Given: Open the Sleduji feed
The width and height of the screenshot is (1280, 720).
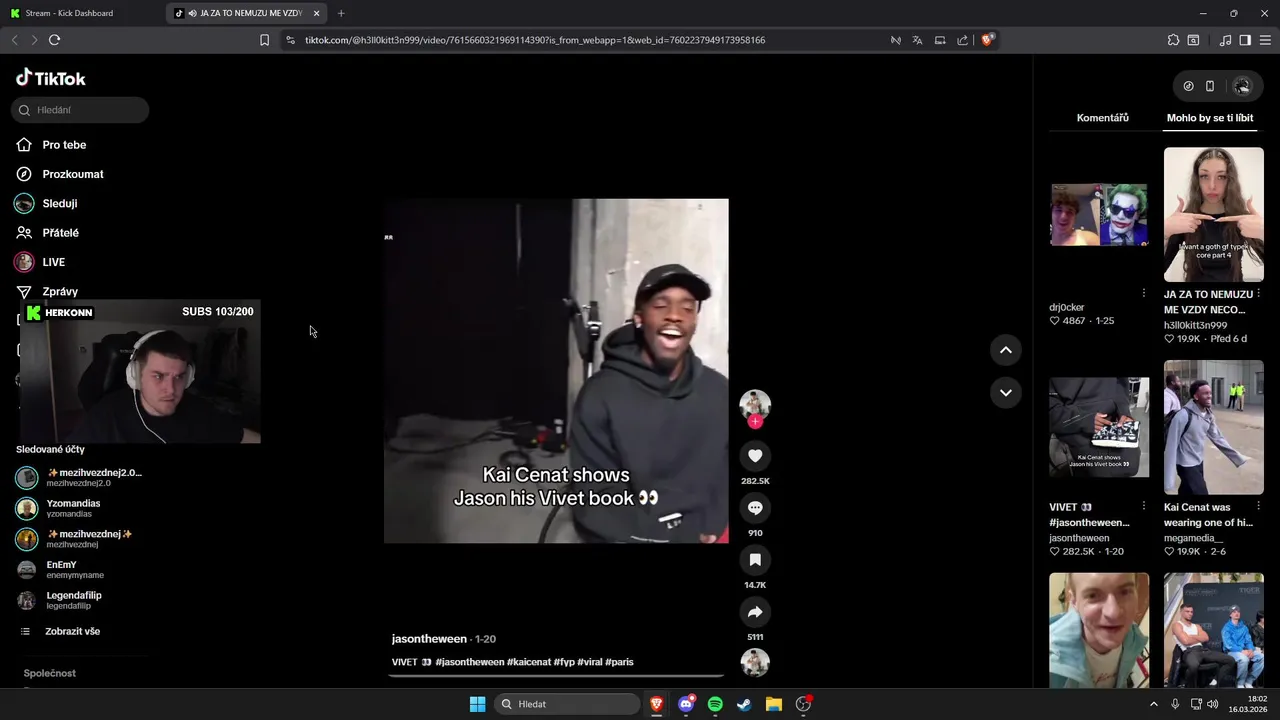Looking at the screenshot, I should [59, 203].
